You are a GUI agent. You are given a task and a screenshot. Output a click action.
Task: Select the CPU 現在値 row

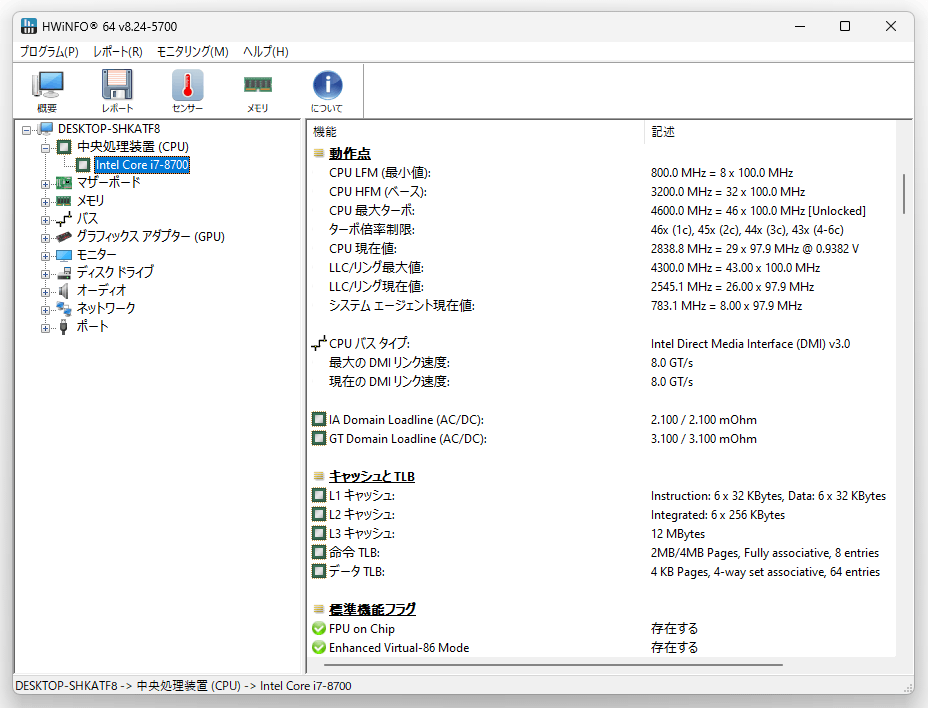(x=601, y=249)
